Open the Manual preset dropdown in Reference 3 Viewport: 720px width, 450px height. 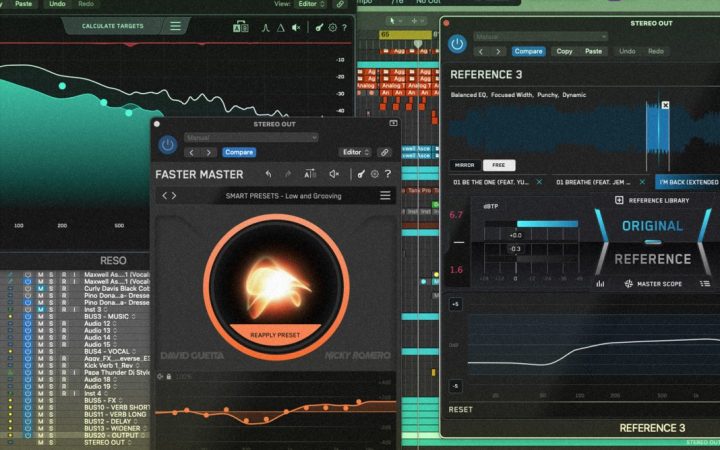point(541,36)
